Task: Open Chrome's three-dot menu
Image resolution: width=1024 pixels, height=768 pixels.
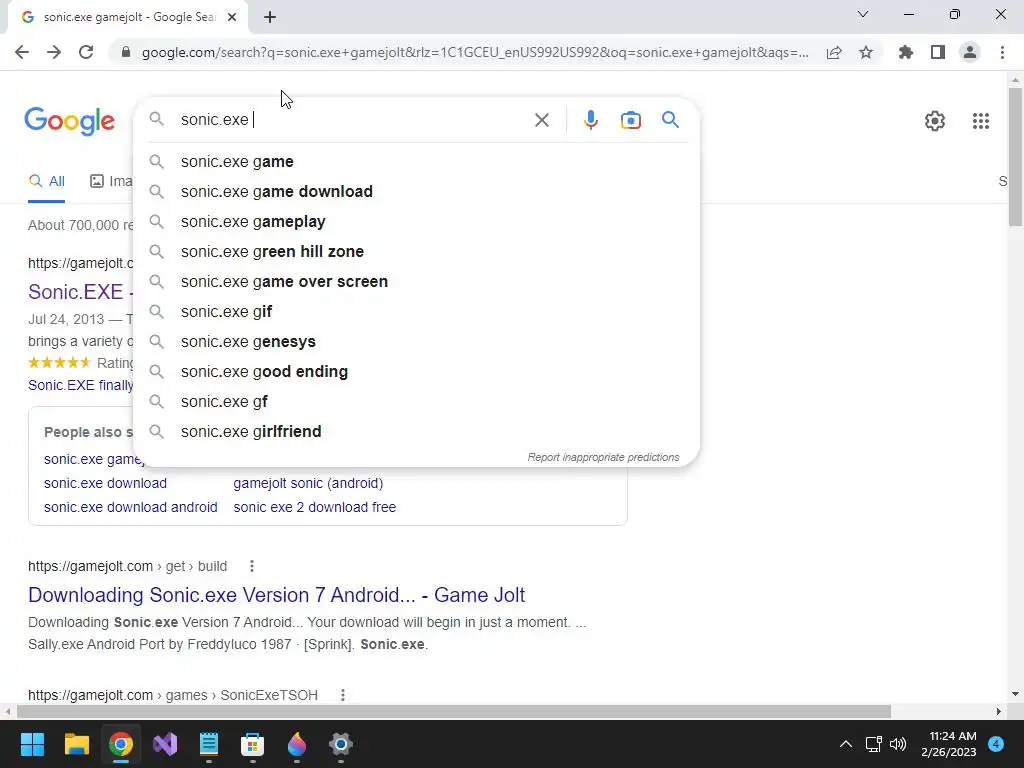Action: click(x=1002, y=52)
